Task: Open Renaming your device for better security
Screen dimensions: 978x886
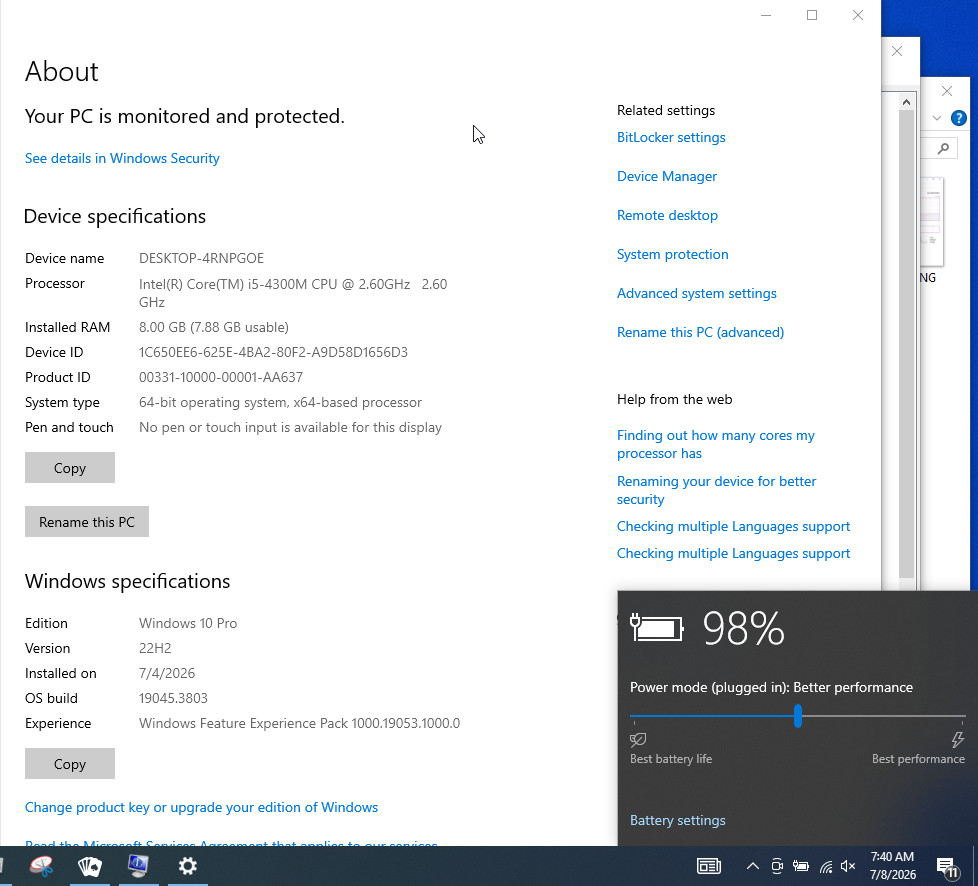Action: point(716,490)
